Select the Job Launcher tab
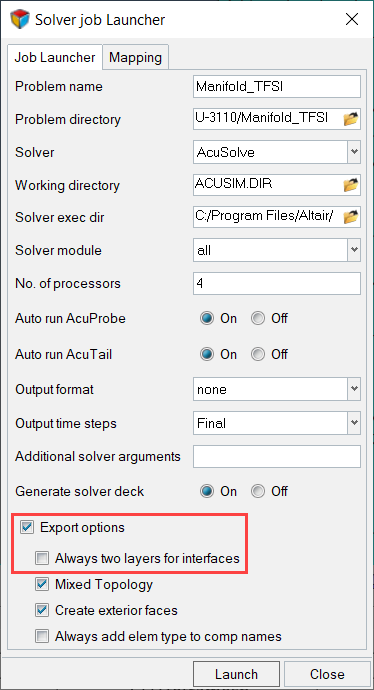This screenshot has width=374, height=690. (x=55, y=57)
